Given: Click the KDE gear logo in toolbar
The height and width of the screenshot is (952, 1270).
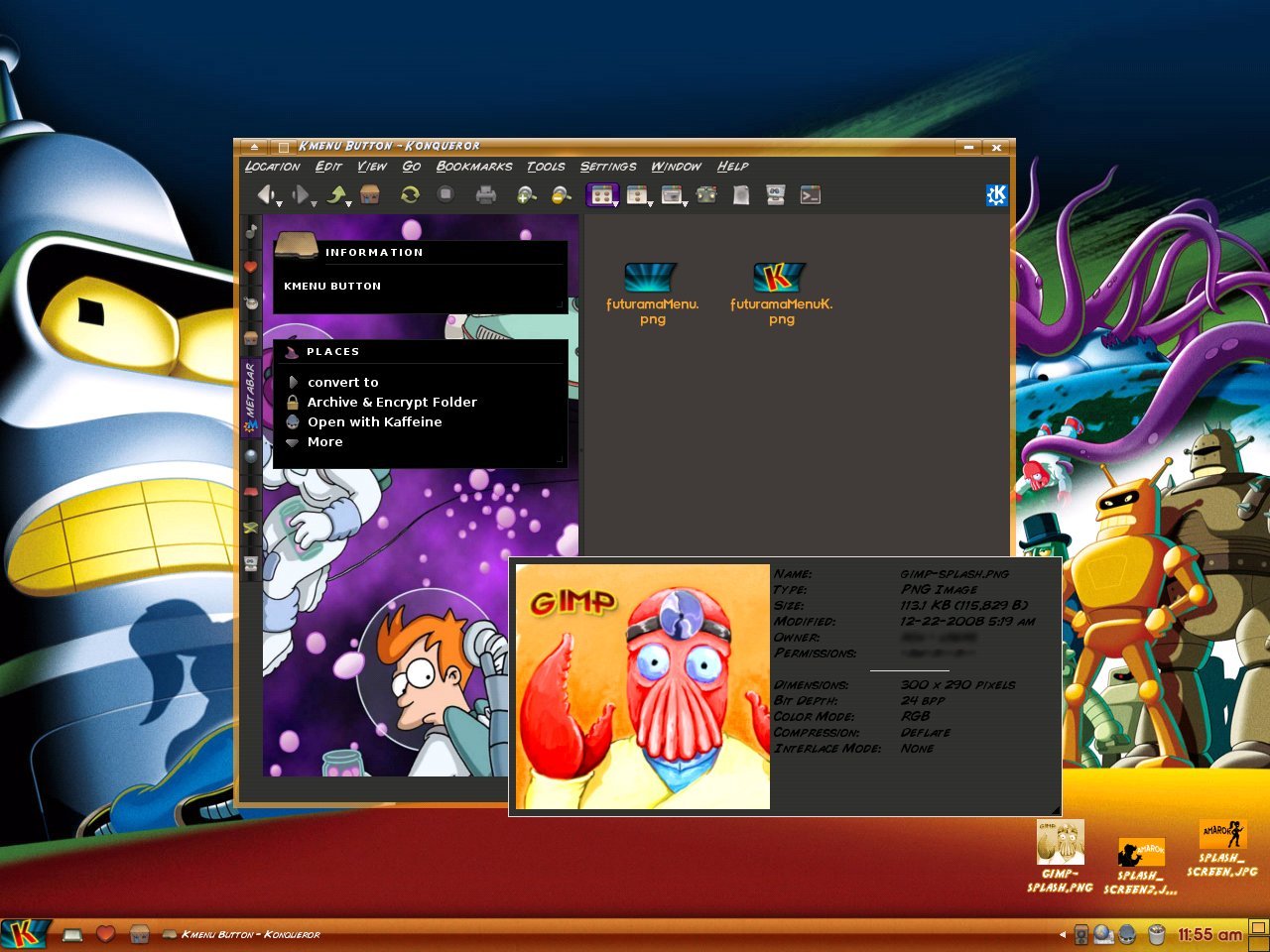Looking at the screenshot, I should pyautogui.click(x=997, y=194).
